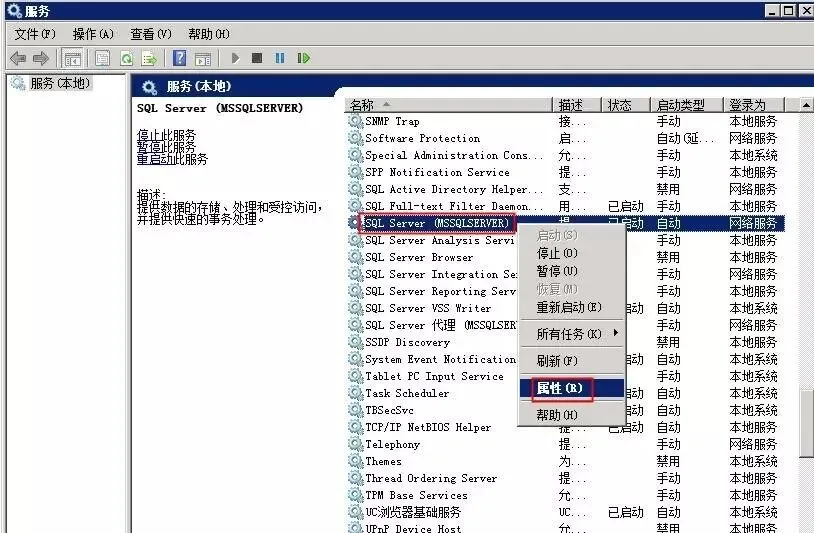814x533 pixels.
Task: Click the gear icon beside TBSecSvc
Action: pyautogui.click(x=355, y=411)
